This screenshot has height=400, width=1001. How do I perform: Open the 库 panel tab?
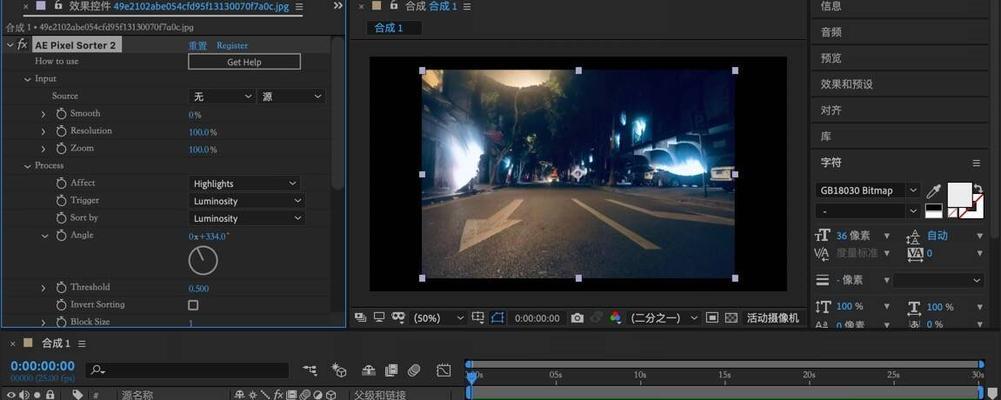coord(825,137)
